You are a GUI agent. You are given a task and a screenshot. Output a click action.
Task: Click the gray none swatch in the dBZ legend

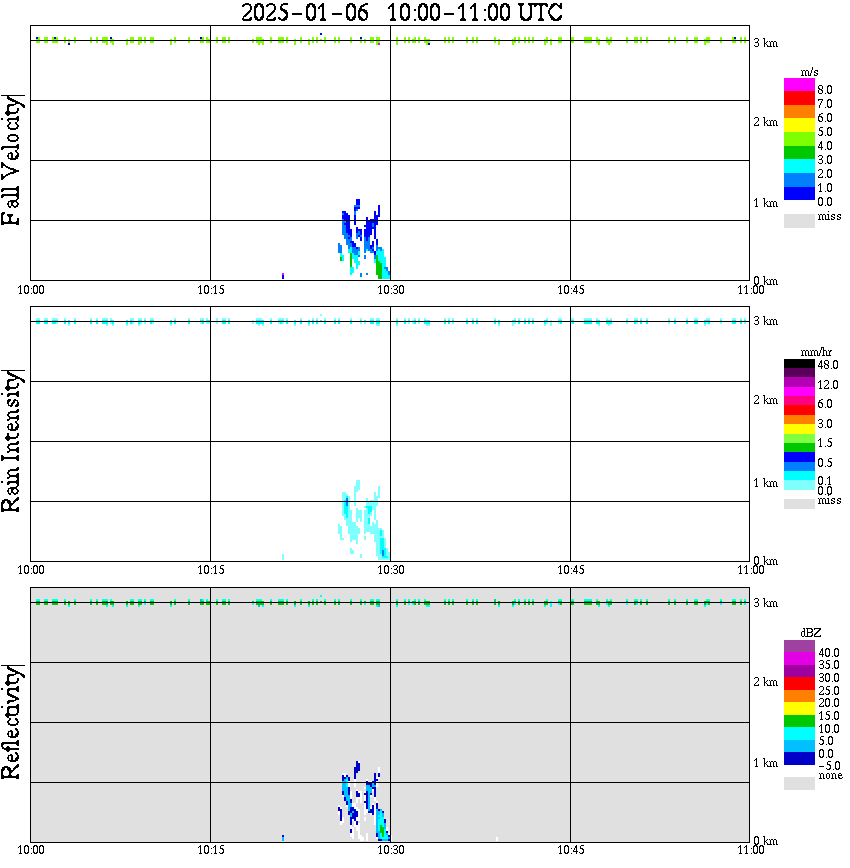(x=799, y=783)
